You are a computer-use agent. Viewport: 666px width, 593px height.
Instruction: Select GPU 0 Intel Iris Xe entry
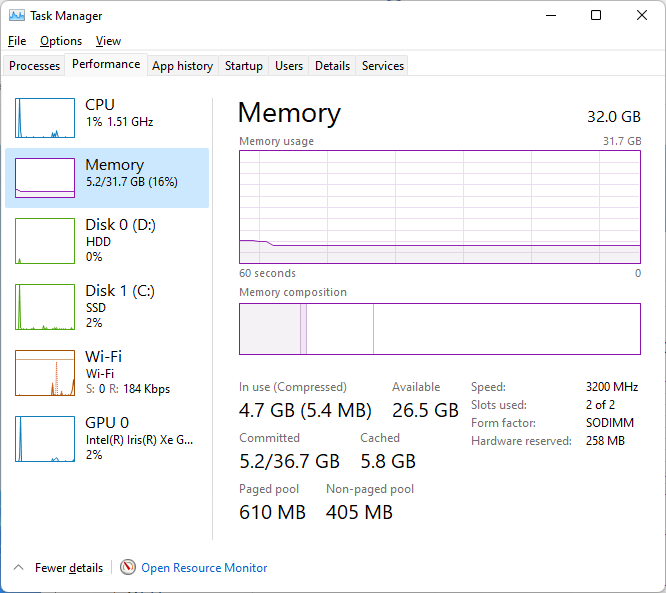pos(107,438)
